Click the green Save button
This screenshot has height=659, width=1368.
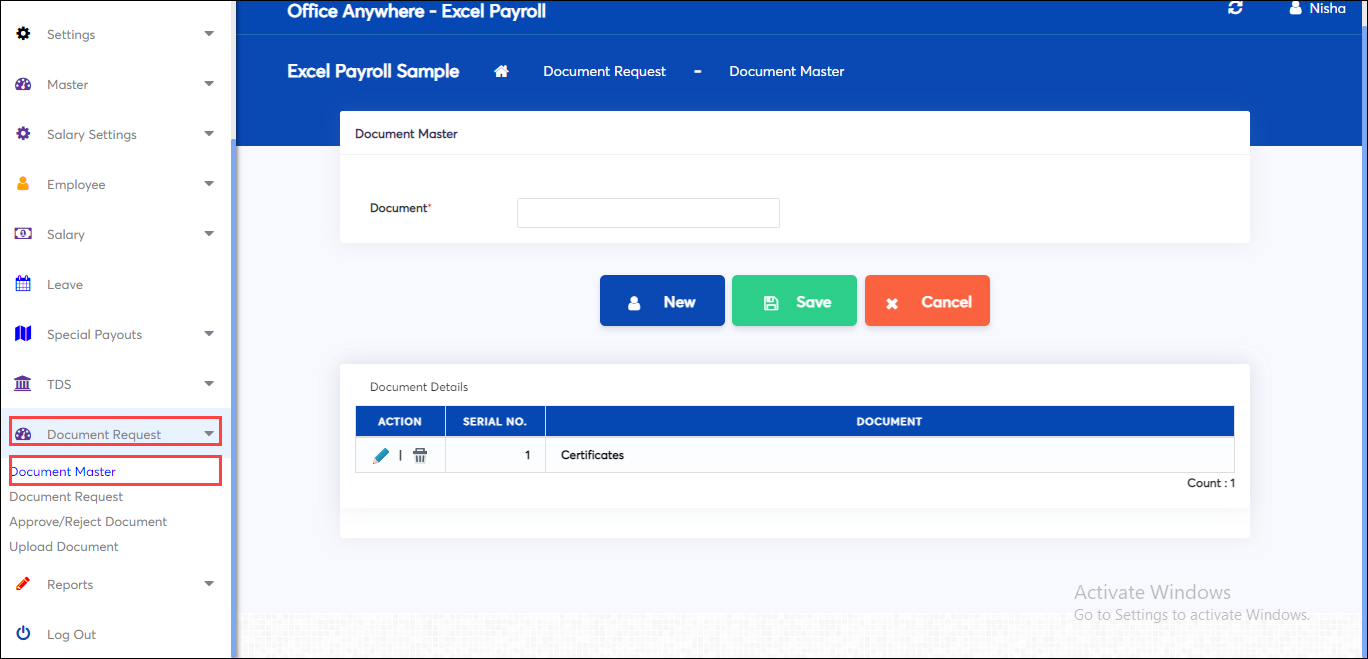click(x=794, y=301)
